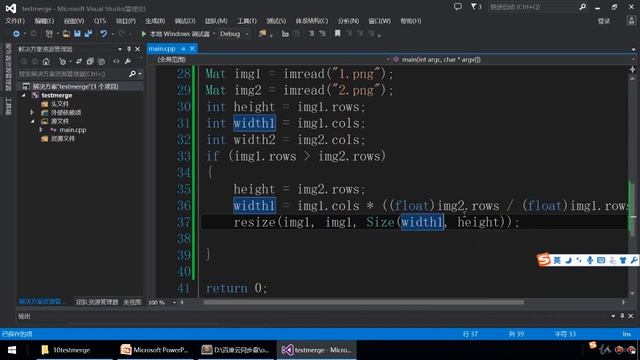The width and height of the screenshot is (640, 360).
Task: Select the solution 'testmerge' root node
Action: tap(76, 86)
